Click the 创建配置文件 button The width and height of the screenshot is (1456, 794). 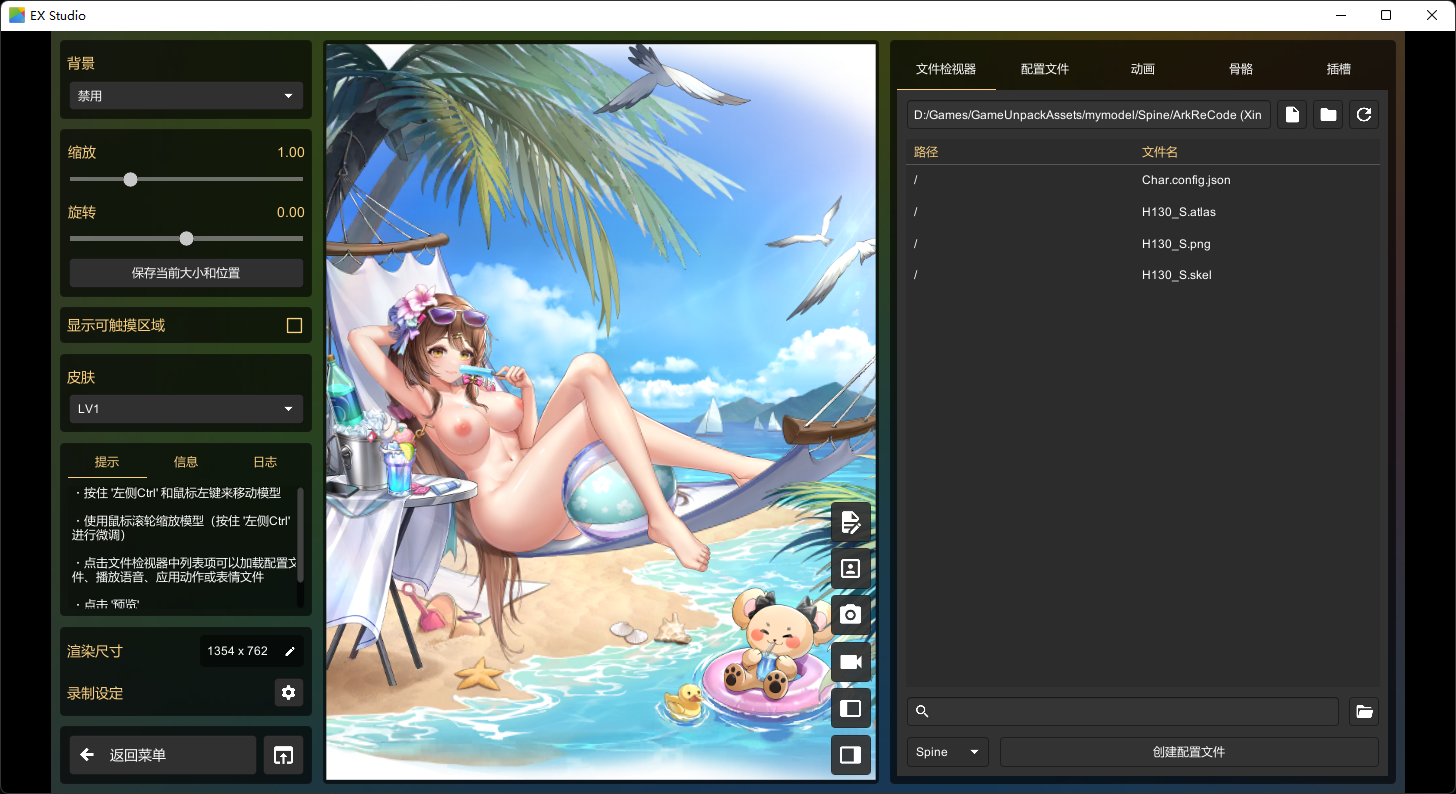pyautogui.click(x=1189, y=752)
